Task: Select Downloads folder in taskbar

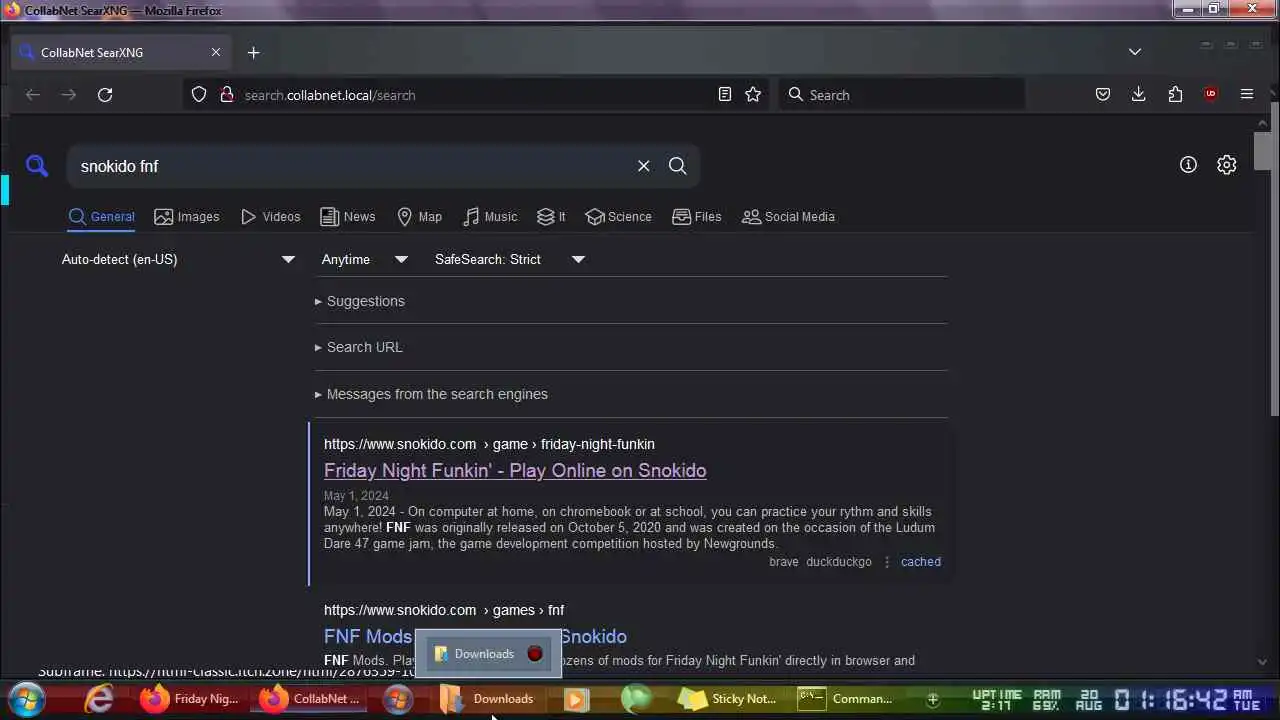Action: coord(489,699)
